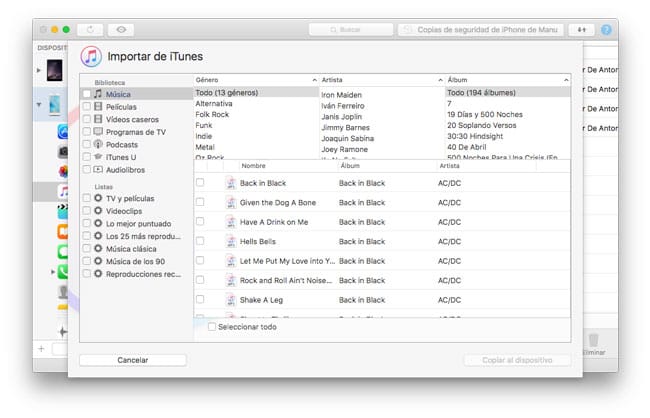Click the green Messages icon in the sidebar
Image resolution: width=650 pixels, height=418 pixels.
point(63,252)
